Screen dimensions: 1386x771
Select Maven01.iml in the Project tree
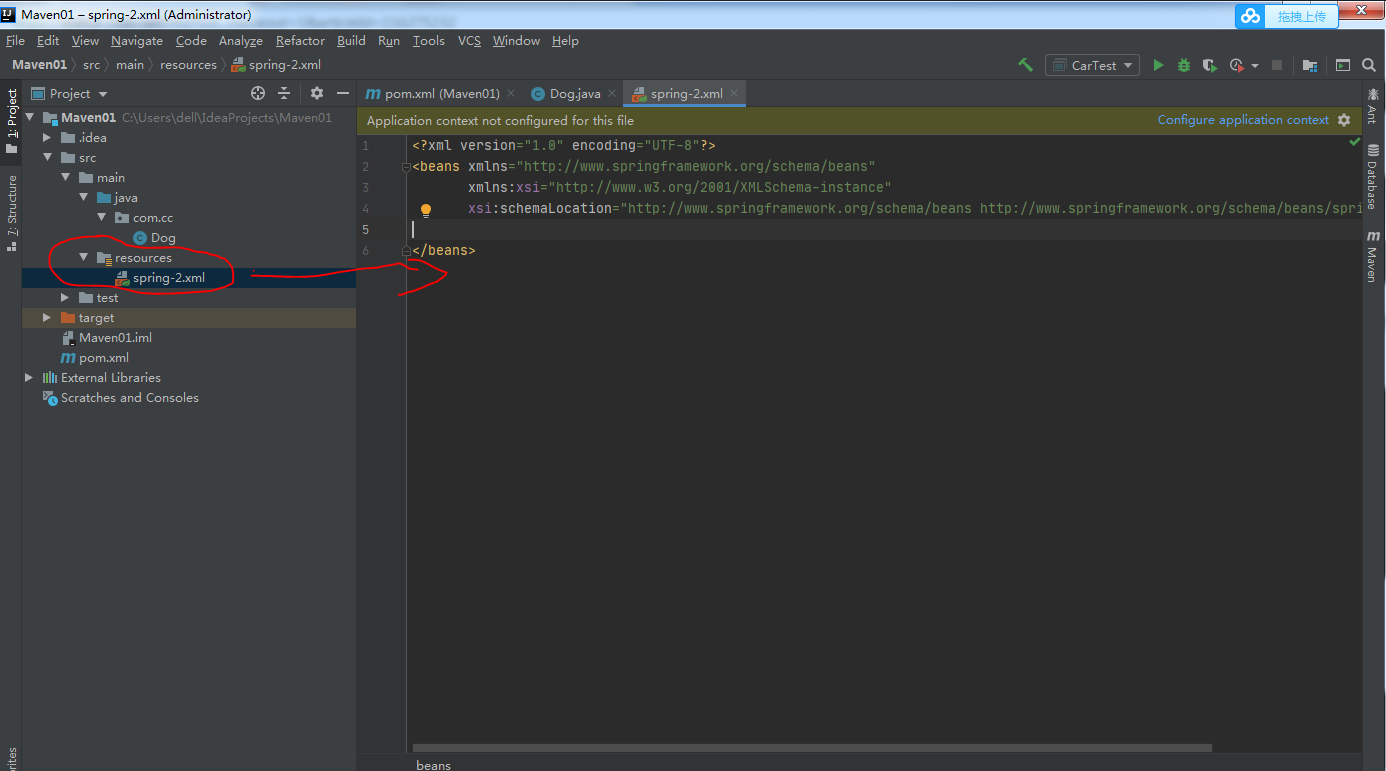point(115,338)
